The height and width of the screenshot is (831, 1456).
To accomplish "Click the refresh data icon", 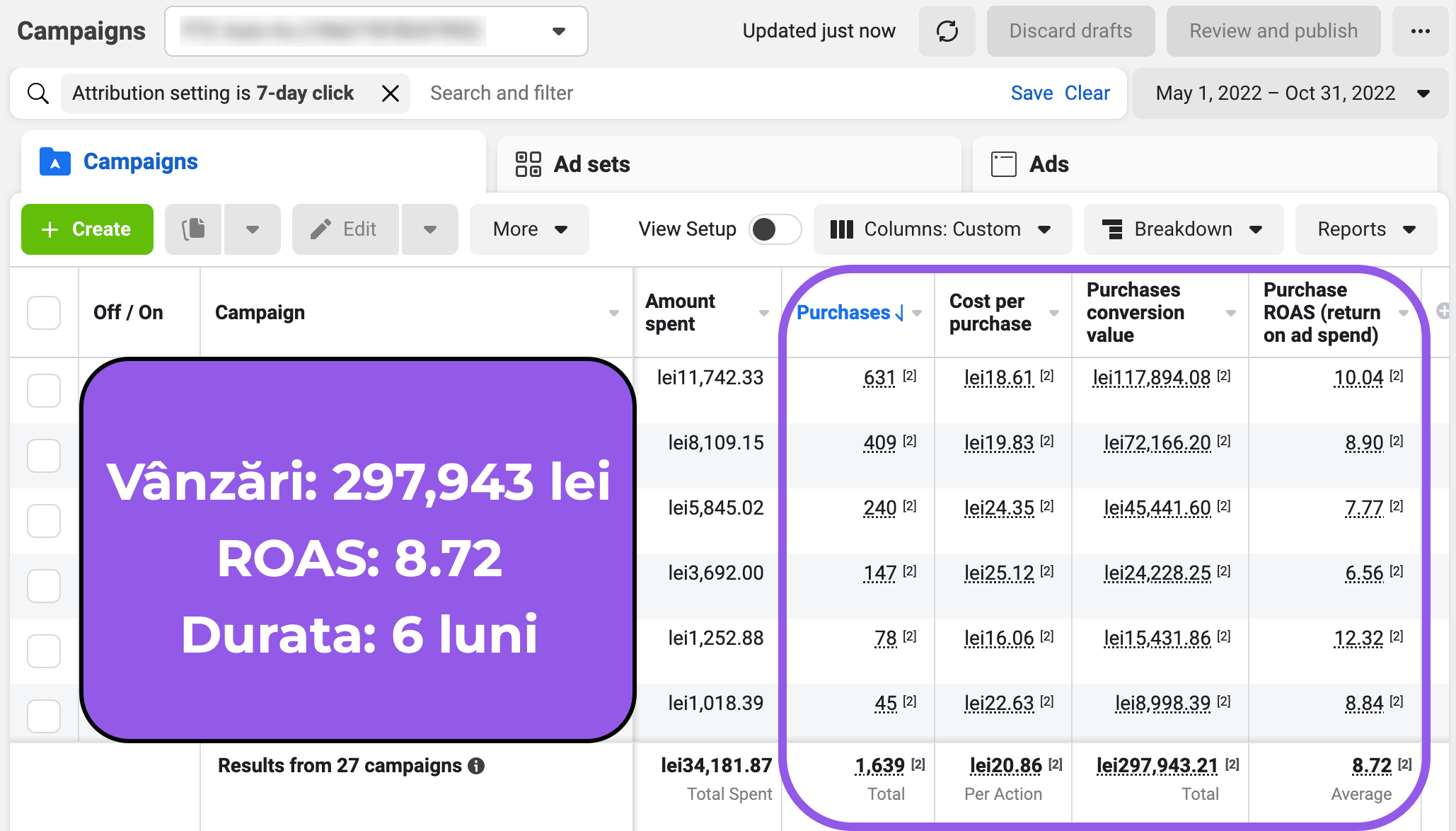I will pos(947,31).
